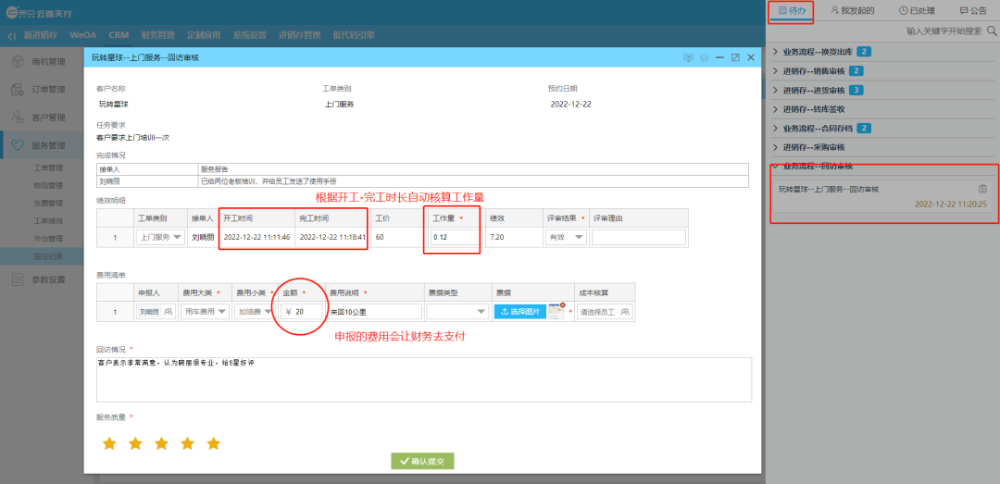Screen dimensions: 1000x484
Task: Remove the uploaded receipt via red delete badge
Action: [562, 305]
